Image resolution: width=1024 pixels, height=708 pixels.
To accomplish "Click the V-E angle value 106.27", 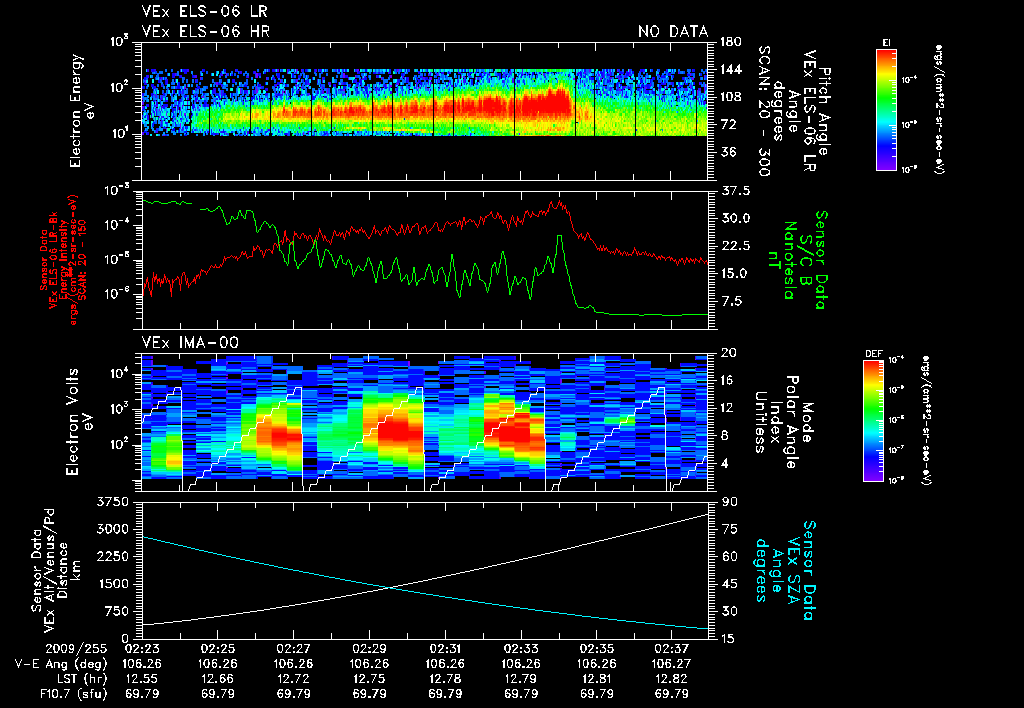I will tap(672, 664).
